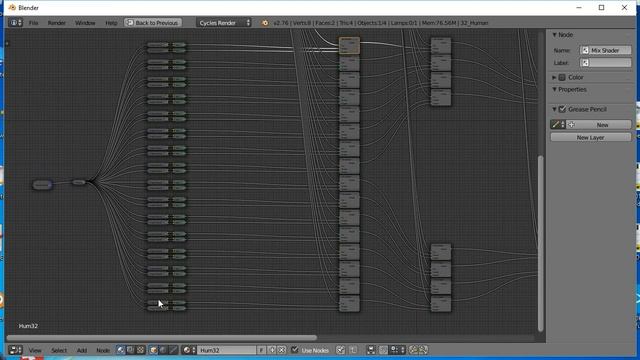Select the shader node tree type icon
This screenshot has height=360, width=640.
click(x=120, y=350)
